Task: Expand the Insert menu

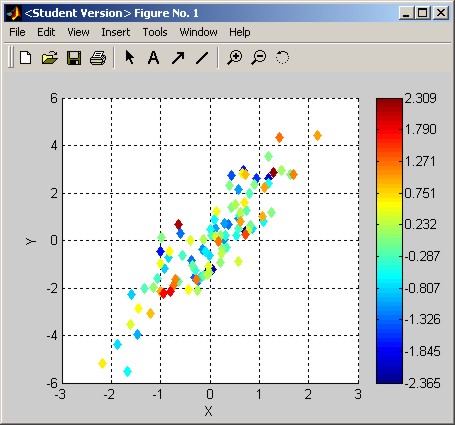Action: click(116, 32)
